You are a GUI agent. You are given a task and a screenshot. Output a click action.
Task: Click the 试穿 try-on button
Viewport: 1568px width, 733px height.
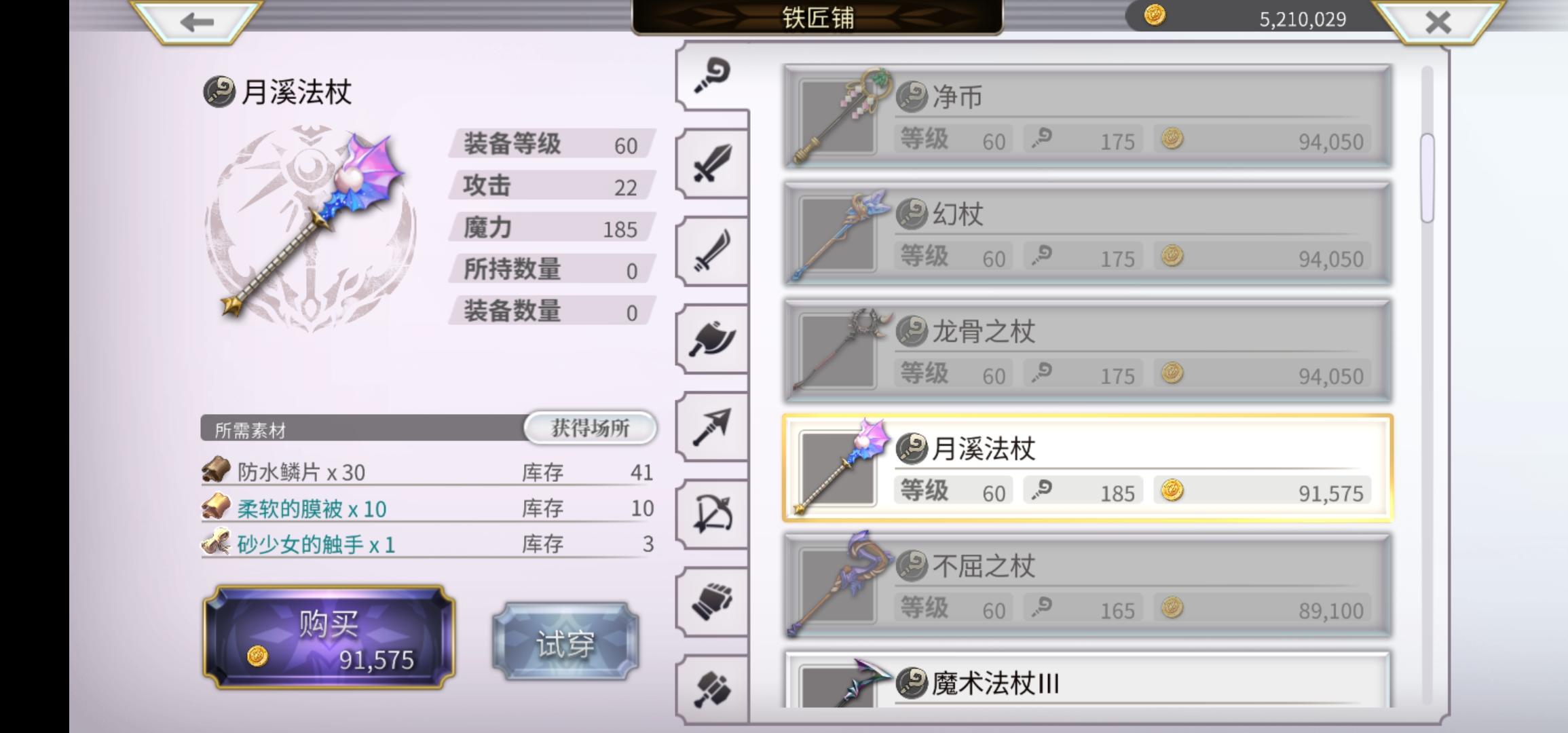click(565, 641)
